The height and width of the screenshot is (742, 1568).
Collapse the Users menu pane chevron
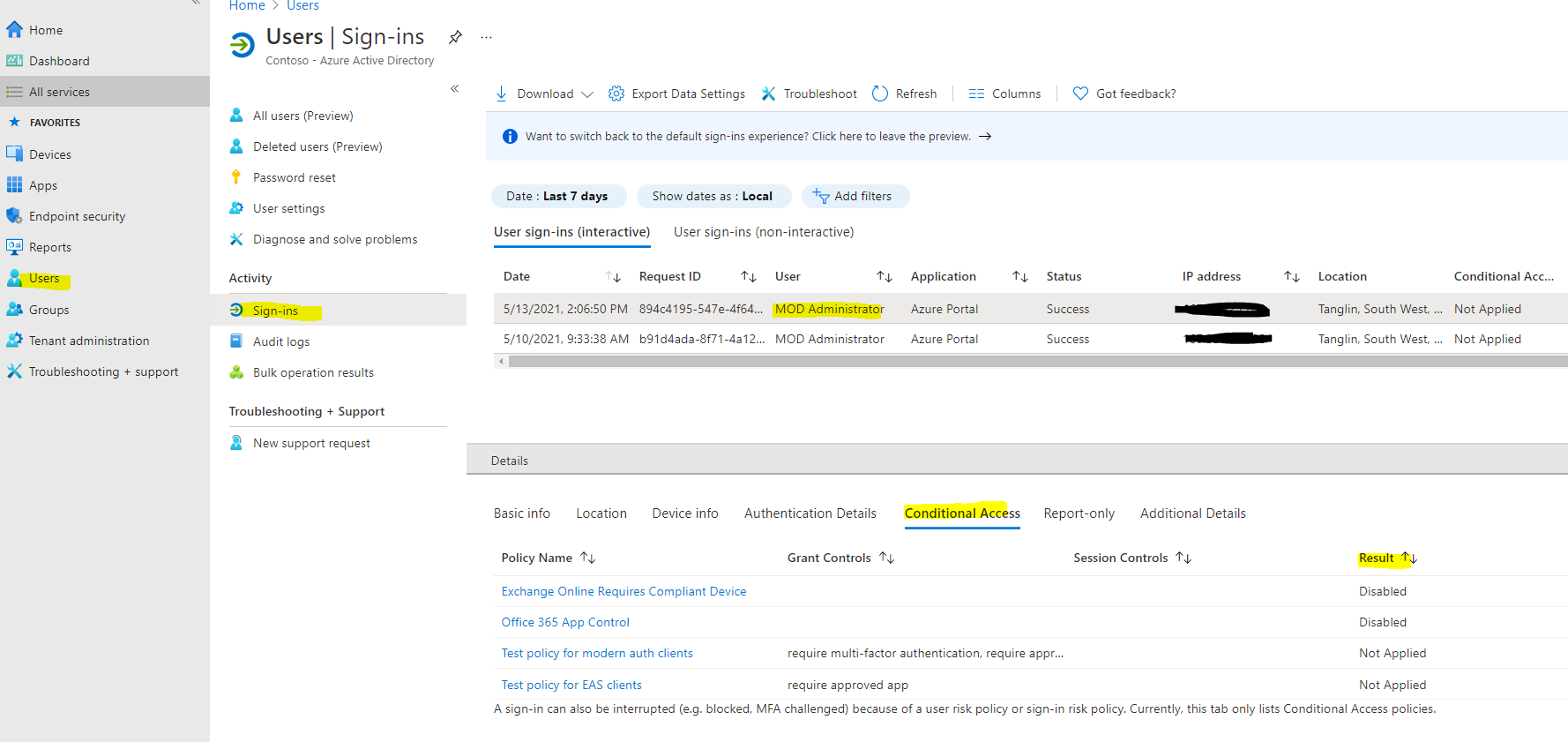tap(455, 88)
